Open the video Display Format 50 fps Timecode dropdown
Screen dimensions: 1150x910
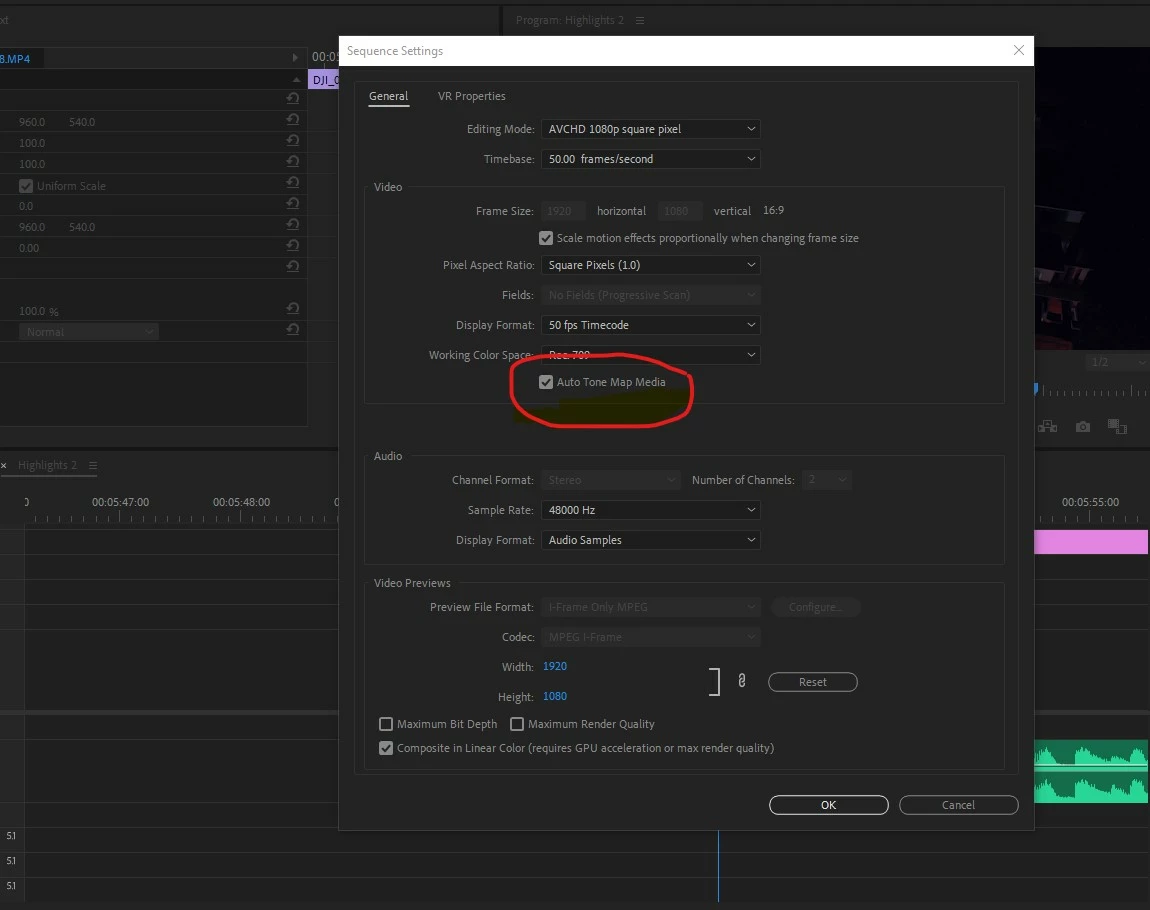650,325
